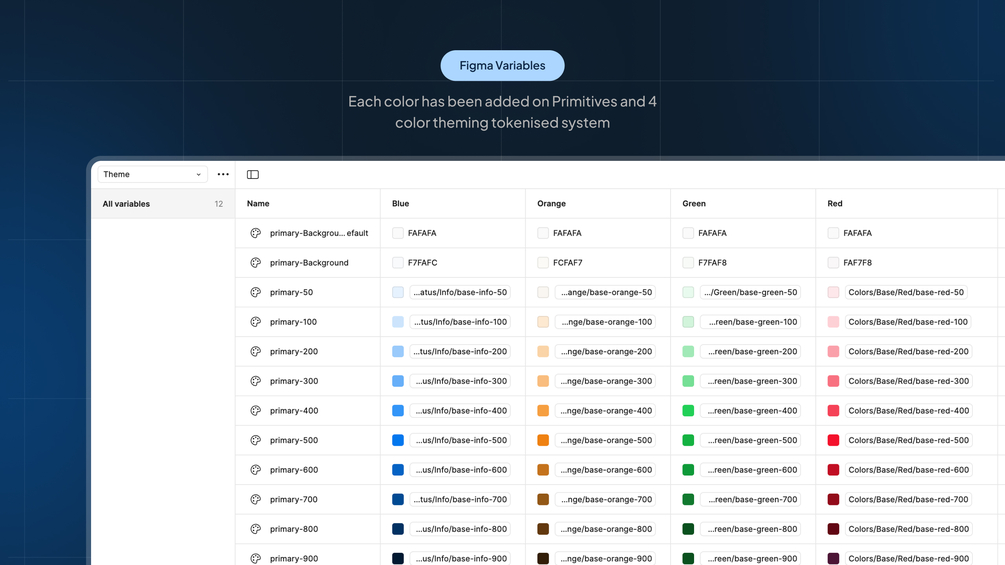Click Colors/Base/Red/base-red-50 alias chip

tap(906, 292)
